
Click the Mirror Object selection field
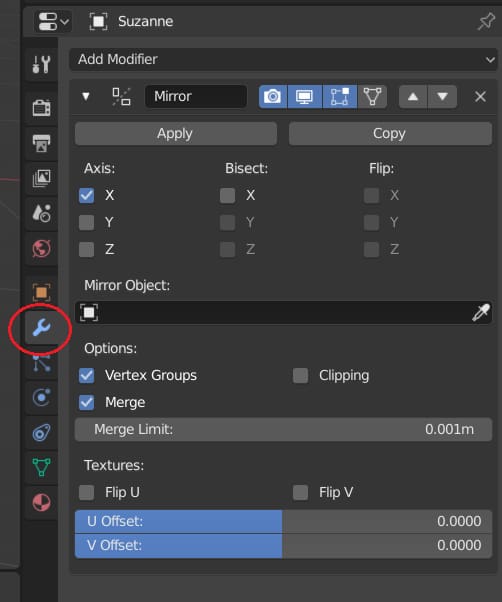(283, 313)
